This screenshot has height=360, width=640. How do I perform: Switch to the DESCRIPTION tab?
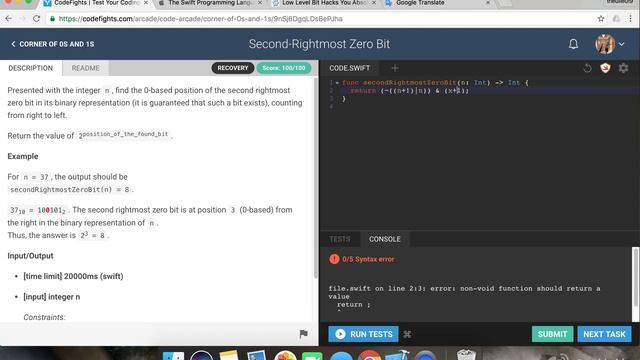point(31,68)
